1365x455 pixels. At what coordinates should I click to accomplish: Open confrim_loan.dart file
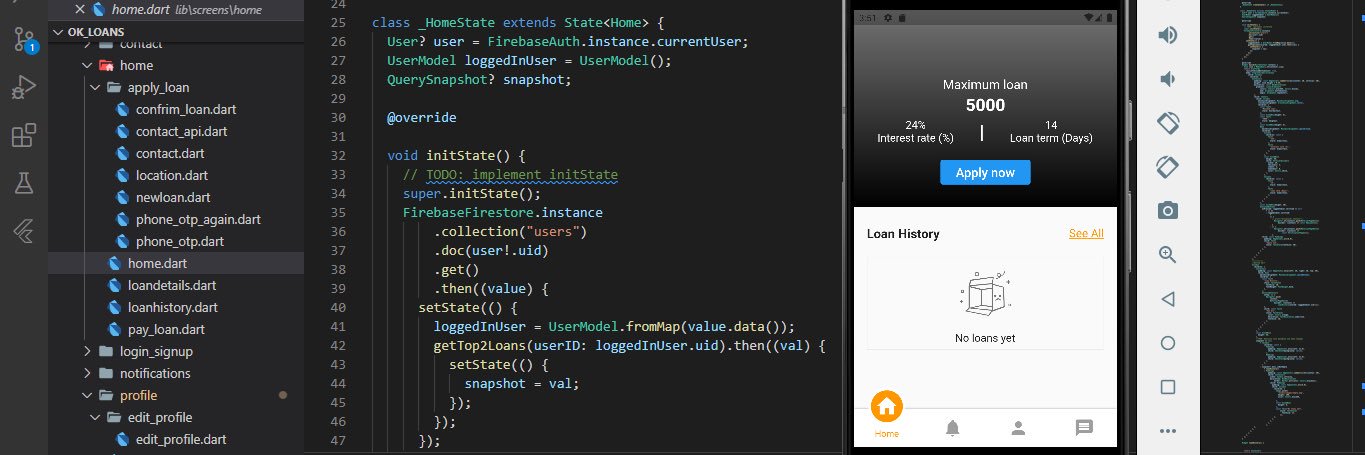coord(186,109)
